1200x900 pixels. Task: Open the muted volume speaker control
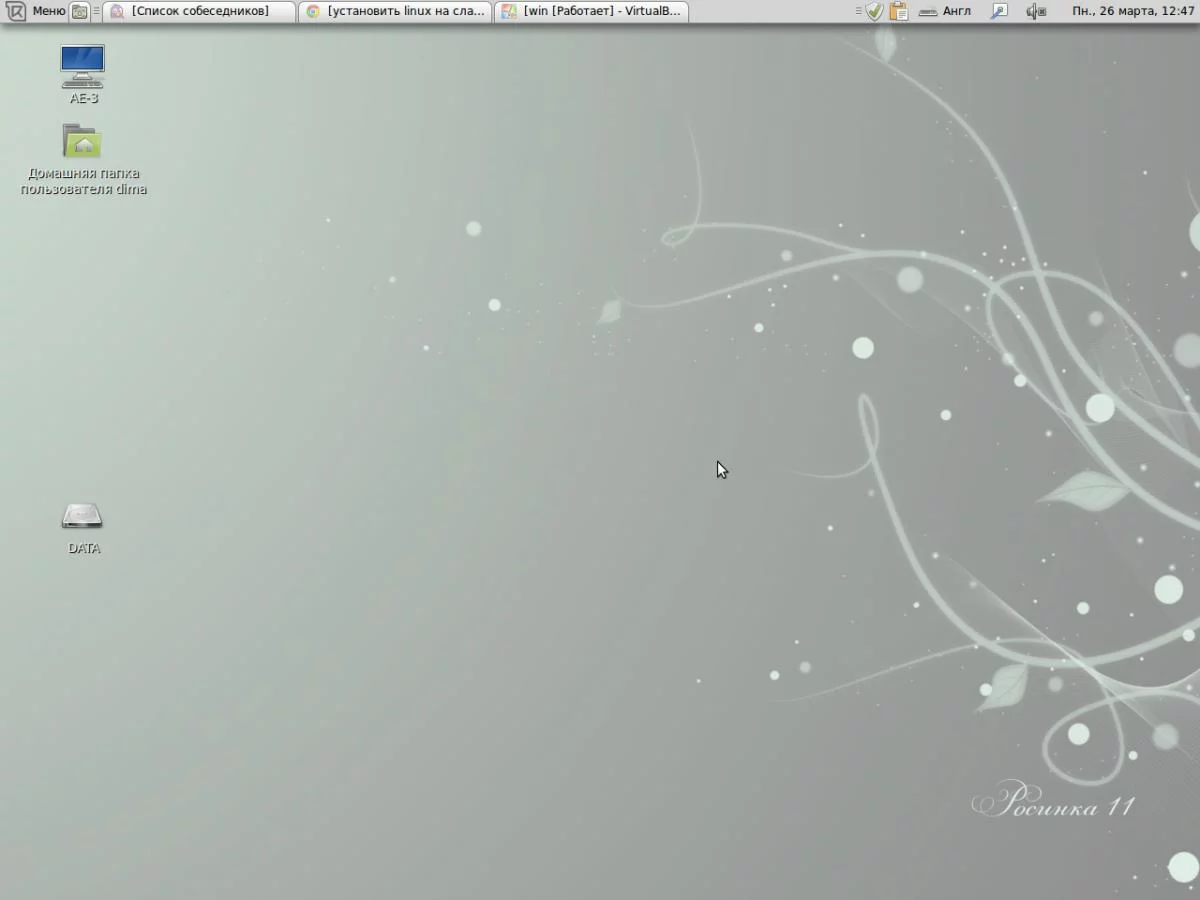pyautogui.click(x=1036, y=11)
